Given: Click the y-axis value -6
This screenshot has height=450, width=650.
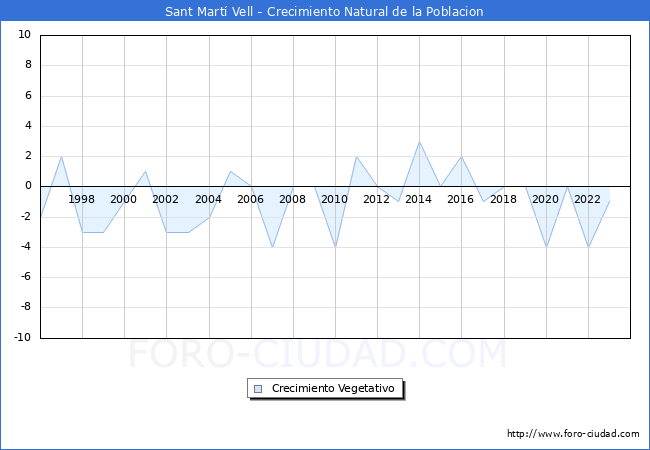Looking at the screenshot, I should click(26, 277).
